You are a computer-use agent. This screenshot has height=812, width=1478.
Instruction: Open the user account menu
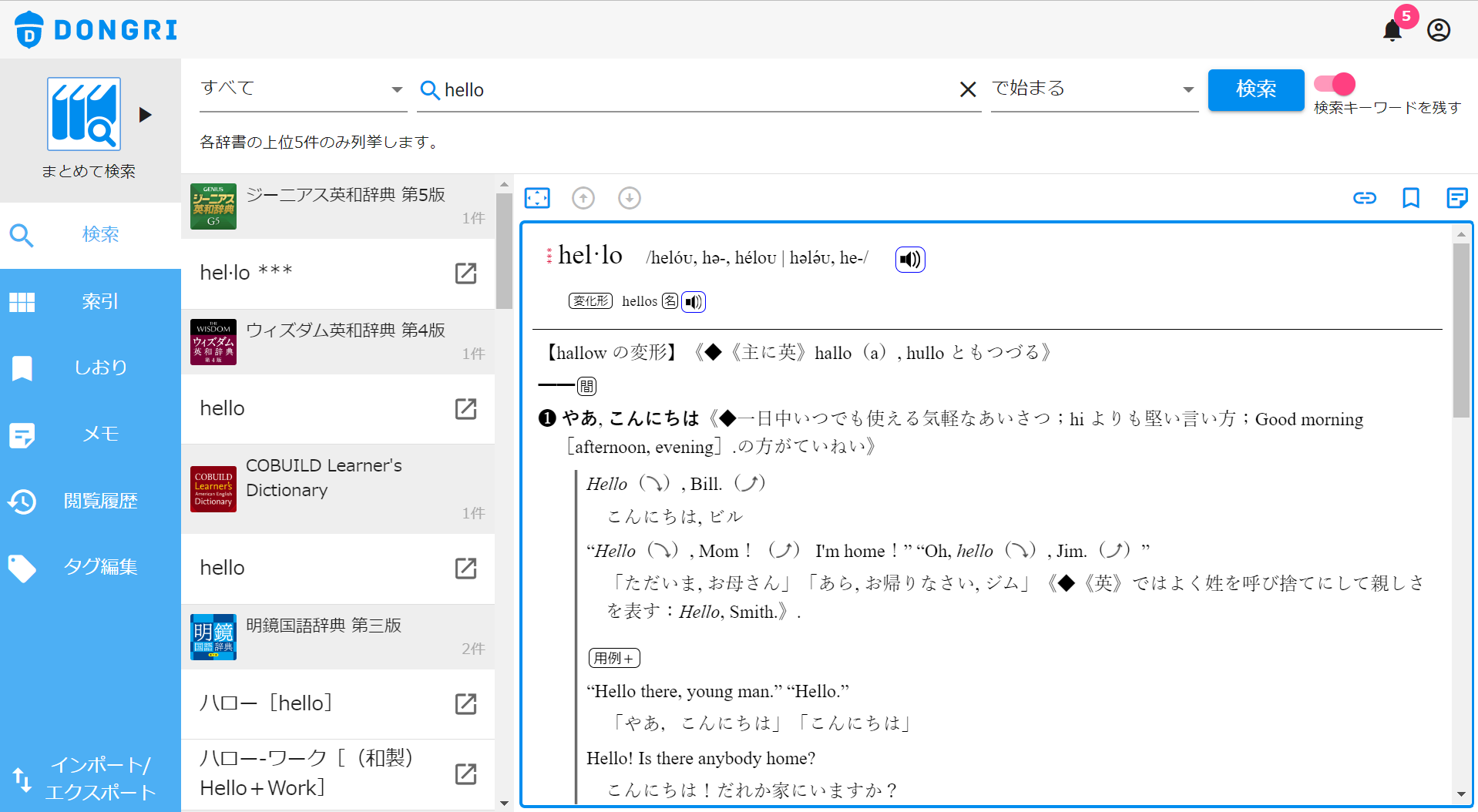point(1439,30)
